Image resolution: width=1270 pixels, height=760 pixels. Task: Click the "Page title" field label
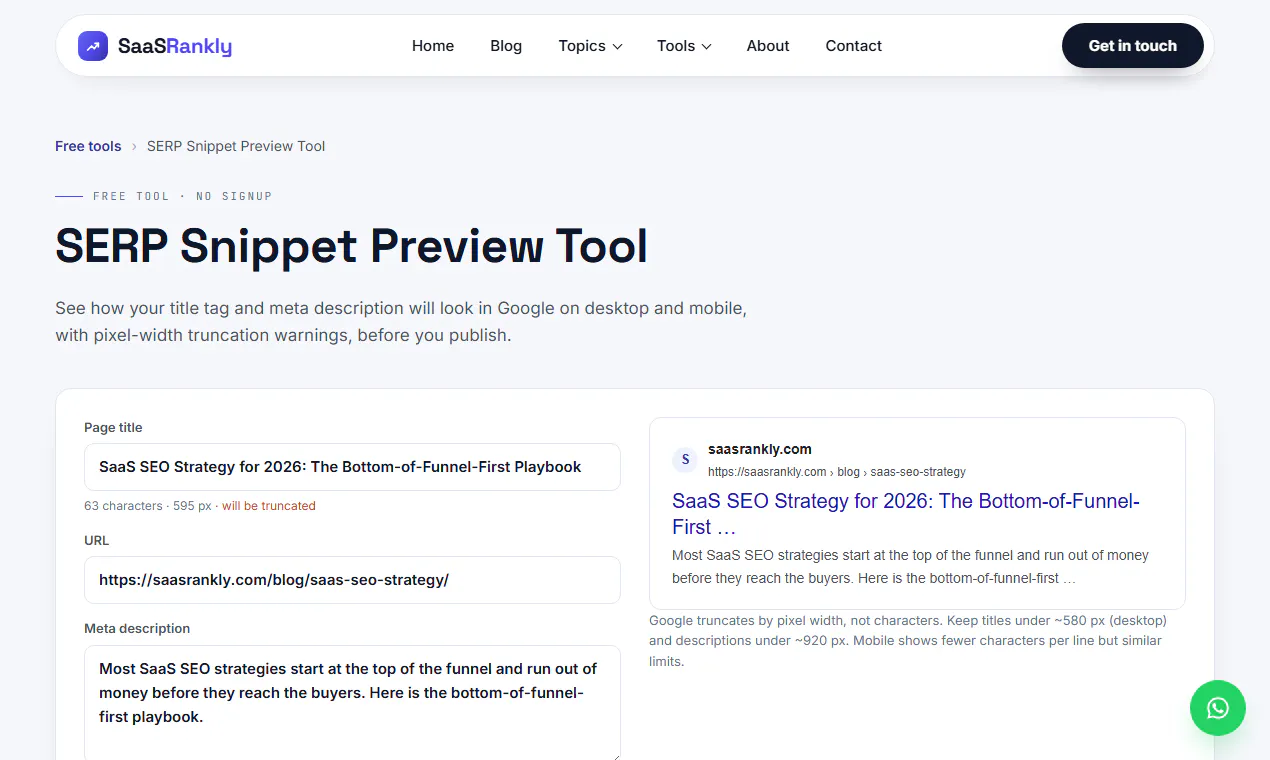(x=113, y=428)
